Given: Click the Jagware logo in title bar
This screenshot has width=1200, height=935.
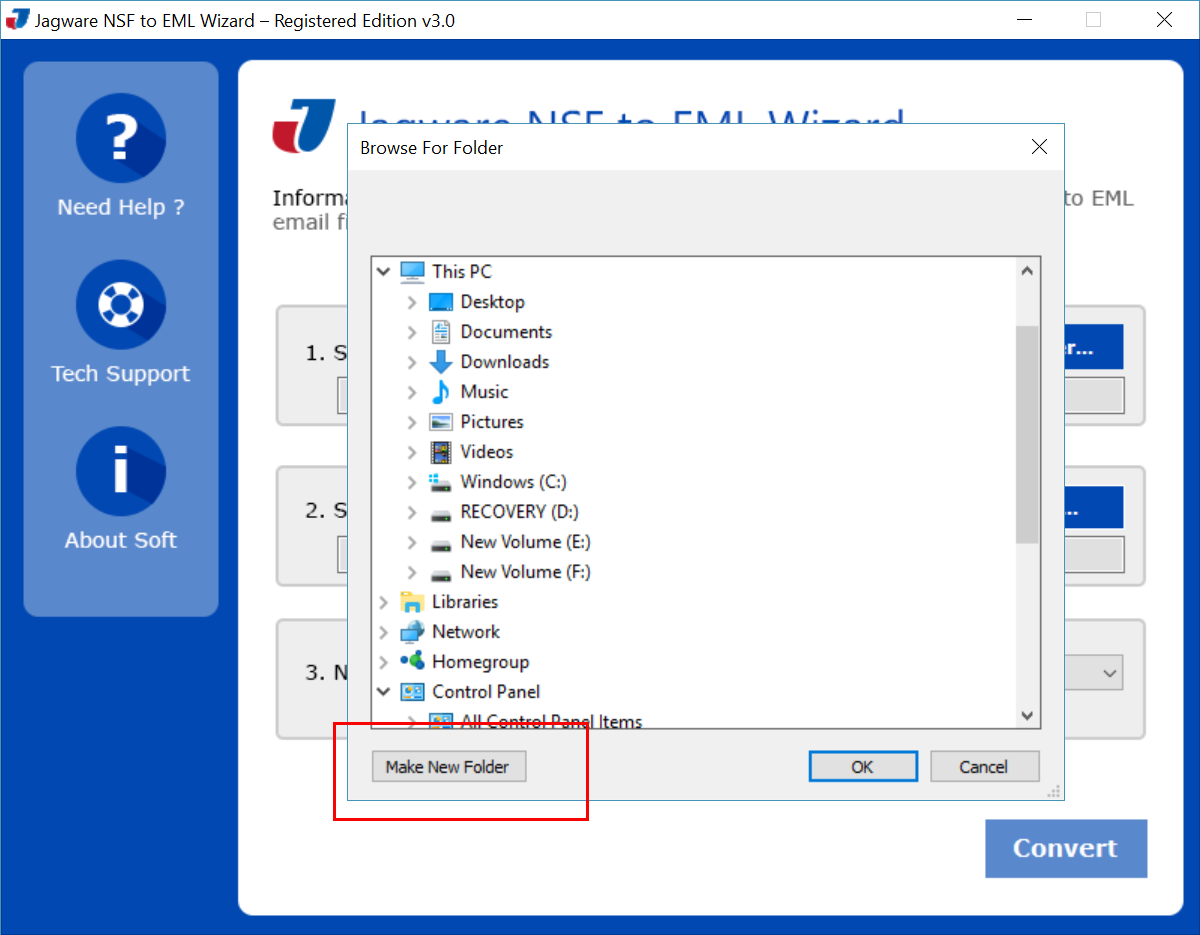Looking at the screenshot, I should click(17, 19).
